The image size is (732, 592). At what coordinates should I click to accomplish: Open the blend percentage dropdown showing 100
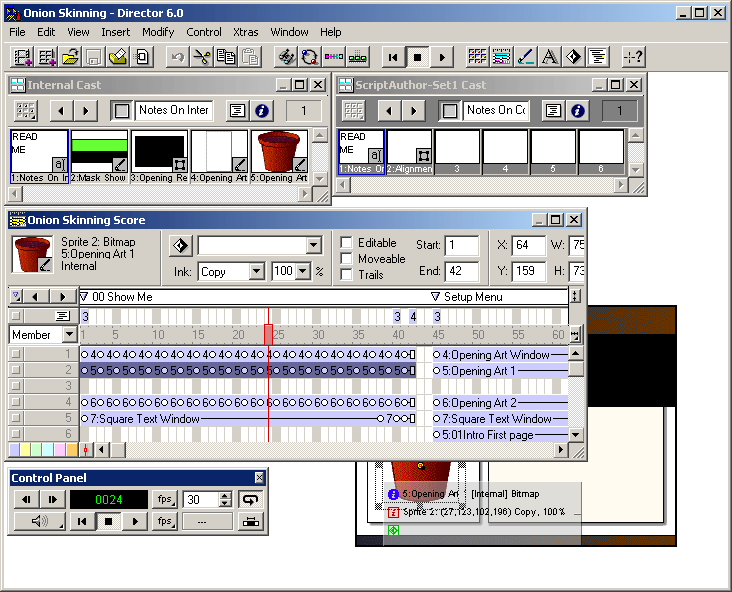303,271
